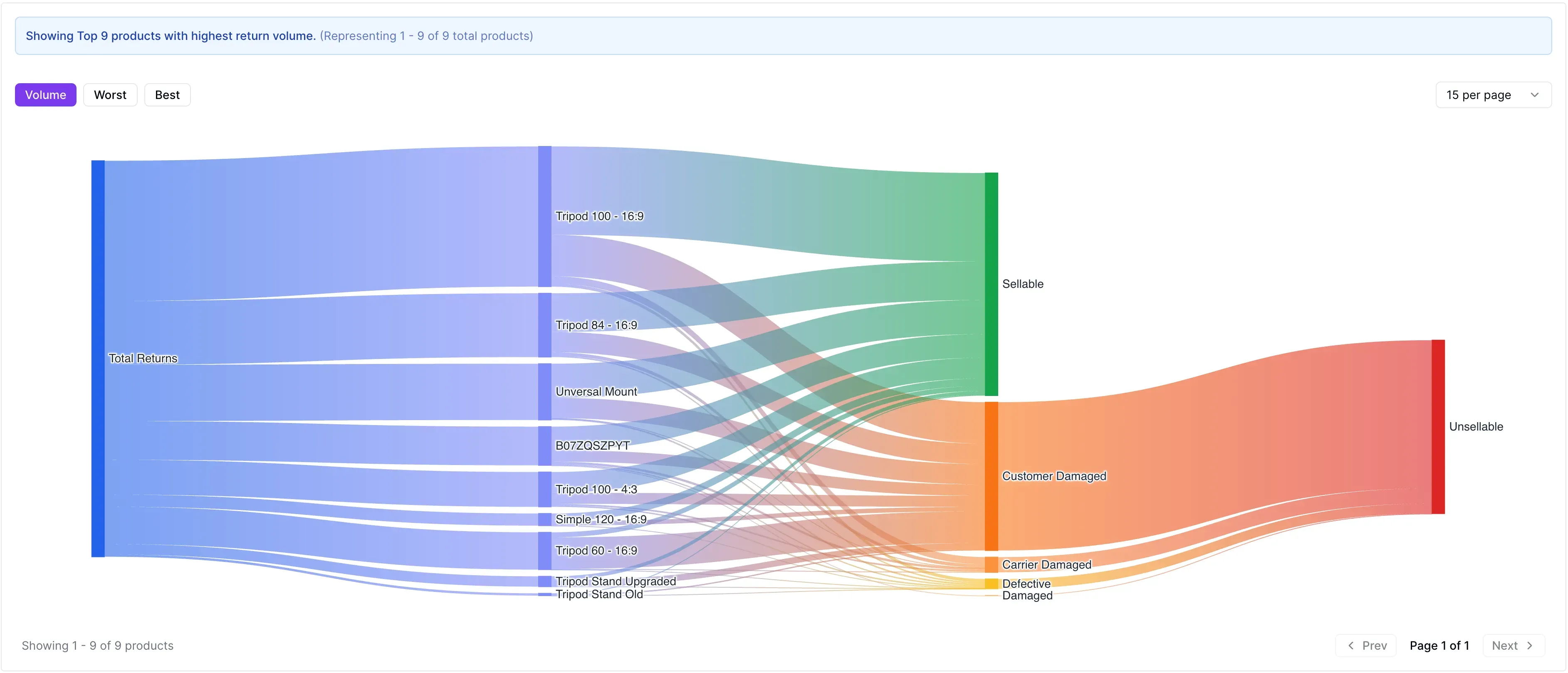The height and width of the screenshot is (673, 1568).
Task: Click the Unversal Mount node bar
Action: coord(545,392)
